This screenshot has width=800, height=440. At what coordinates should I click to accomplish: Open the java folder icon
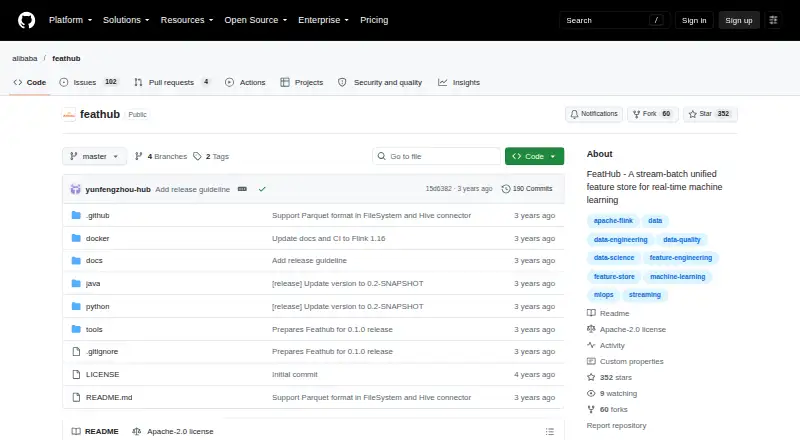[76, 283]
